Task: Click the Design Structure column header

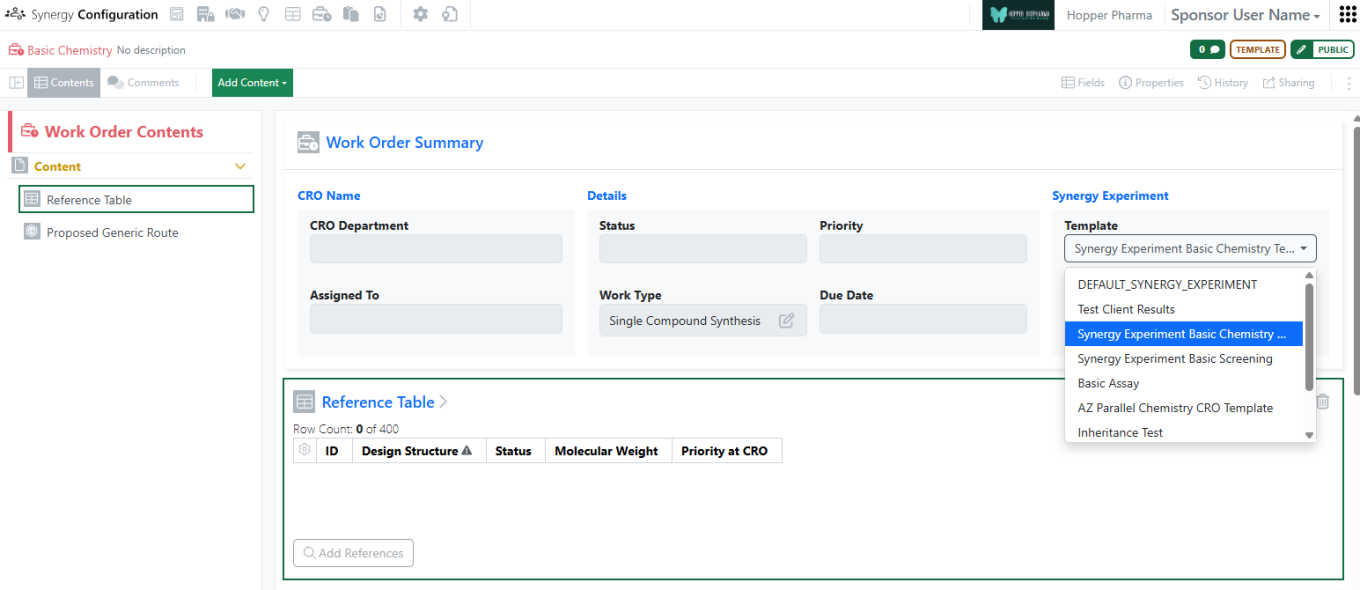Action: [418, 451]
